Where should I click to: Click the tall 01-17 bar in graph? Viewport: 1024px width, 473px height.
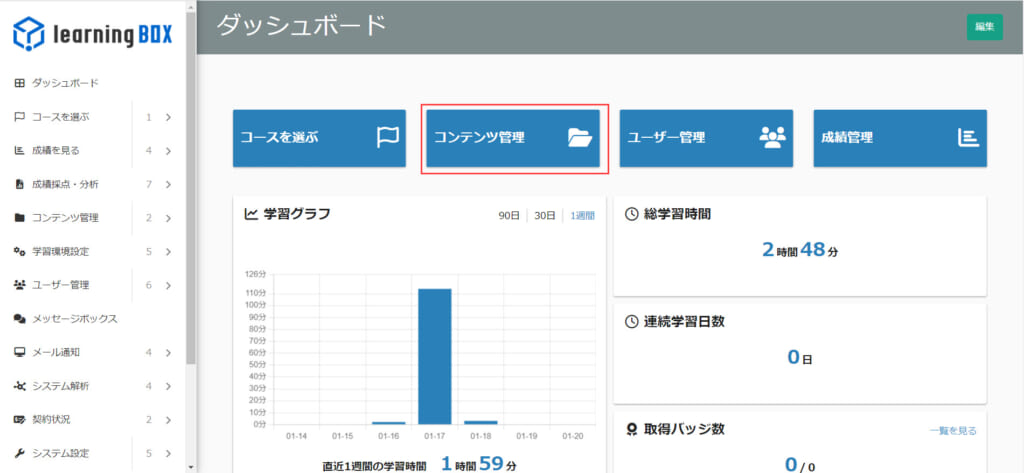click(434, 356)
